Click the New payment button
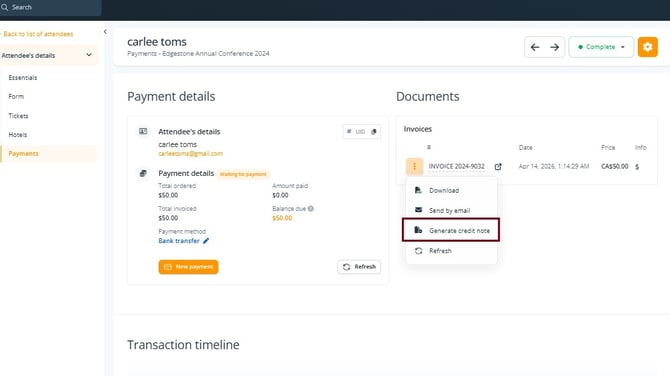 [188, 267]
